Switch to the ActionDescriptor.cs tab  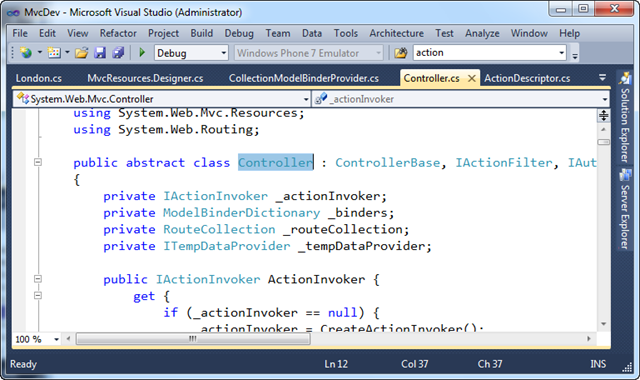tap(527, 78)
